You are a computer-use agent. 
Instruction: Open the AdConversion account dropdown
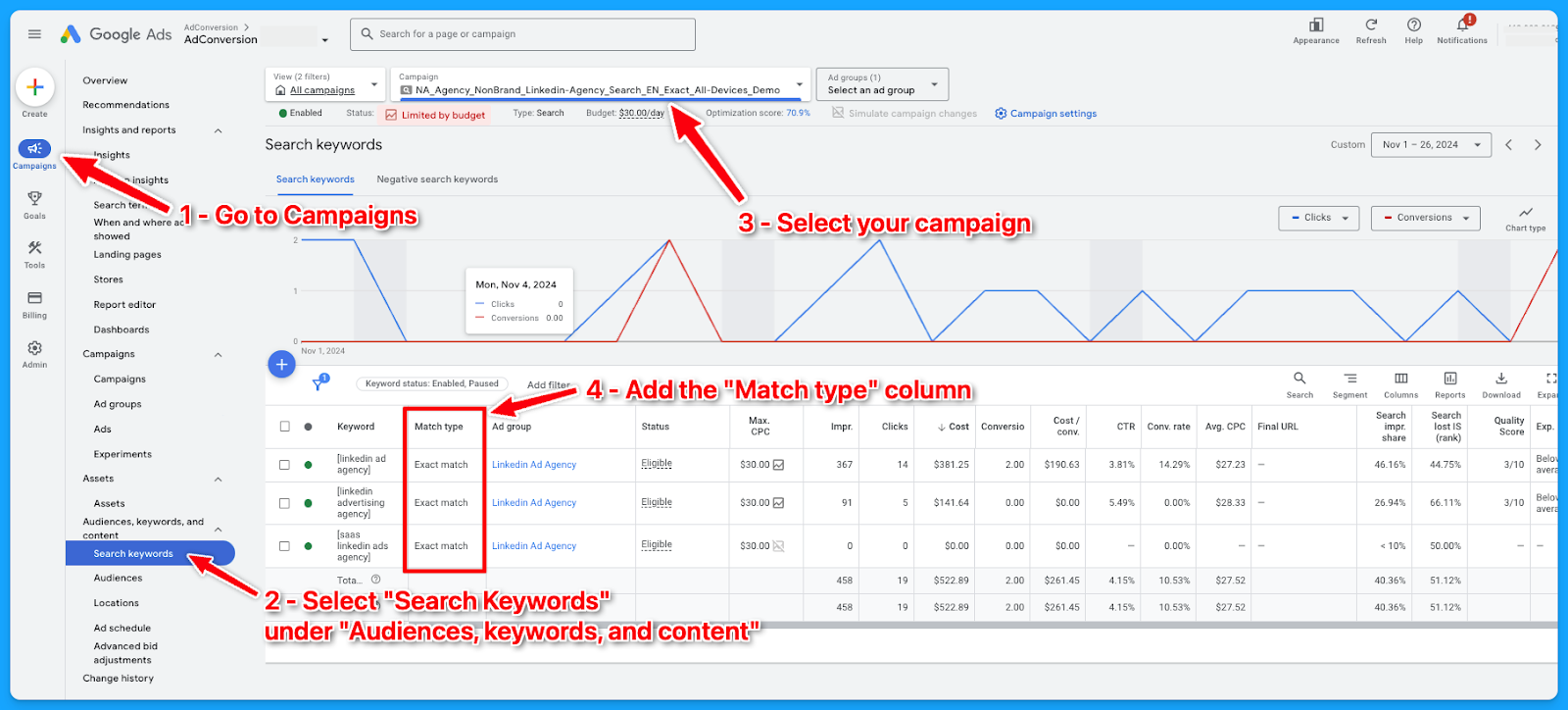pyautogui.click(x=324, y=40)
